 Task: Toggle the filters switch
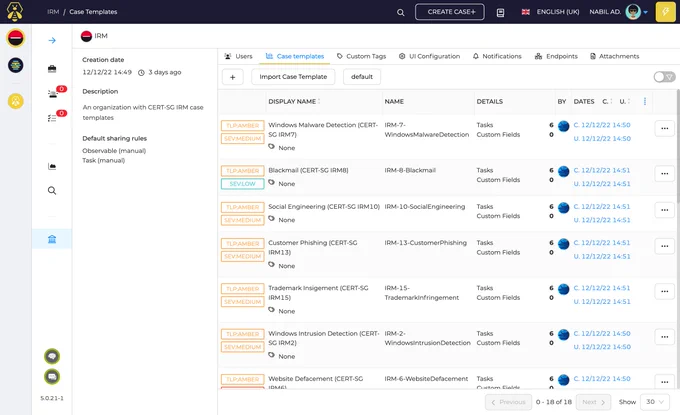point(664,77)
